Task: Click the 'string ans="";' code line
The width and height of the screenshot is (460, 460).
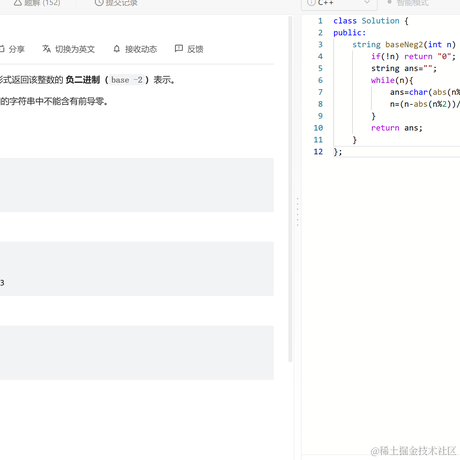Action: tap(404, 68)
